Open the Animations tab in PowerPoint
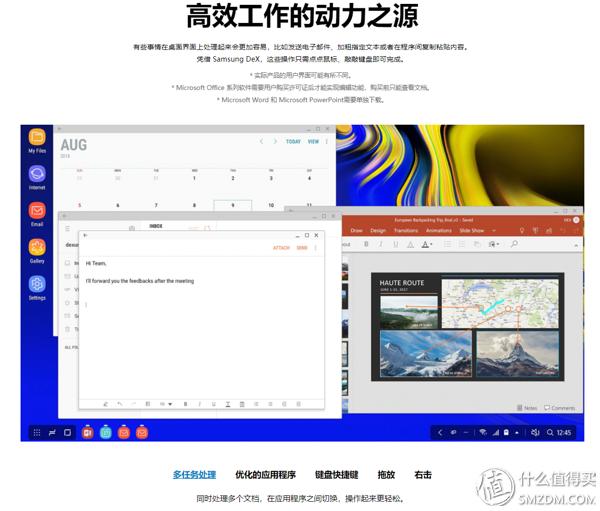The image size is (600, 511). [x=439, y=230]
